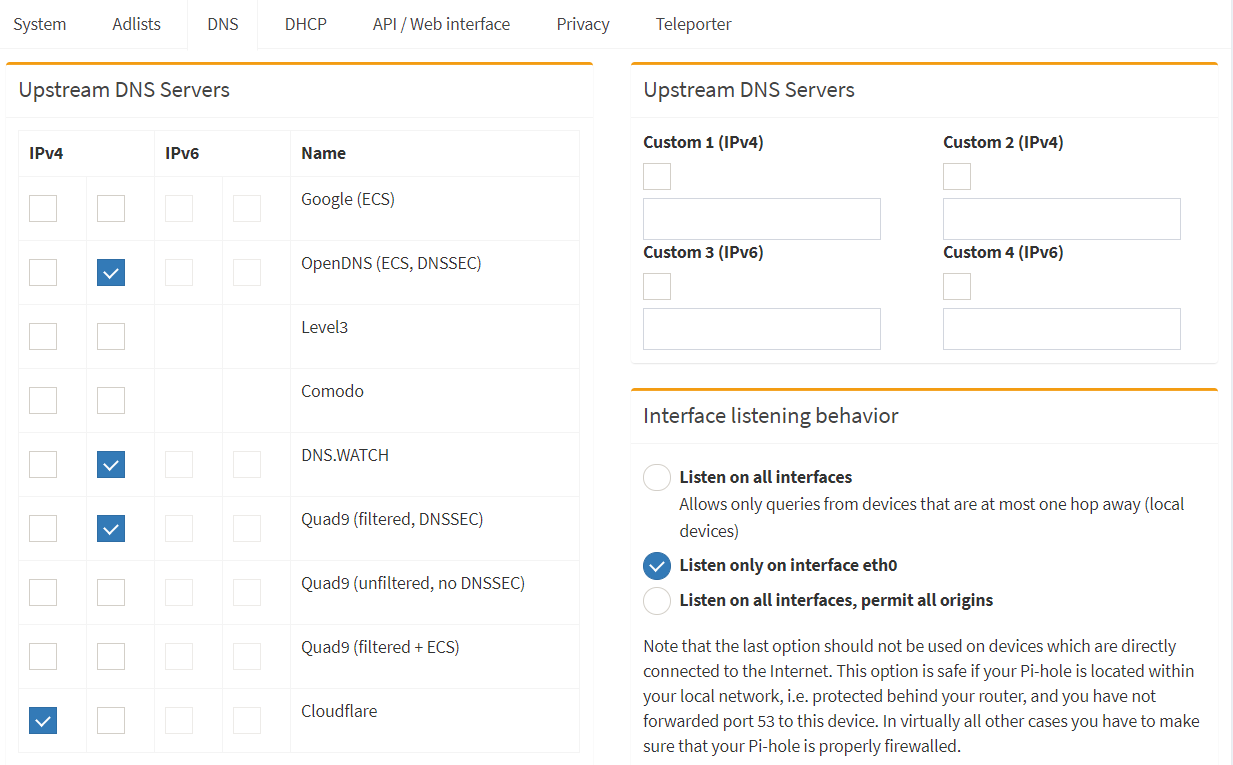
Task: Enable the first IPv4 checkbox for Google (ECS)
Action: [43, 208]
